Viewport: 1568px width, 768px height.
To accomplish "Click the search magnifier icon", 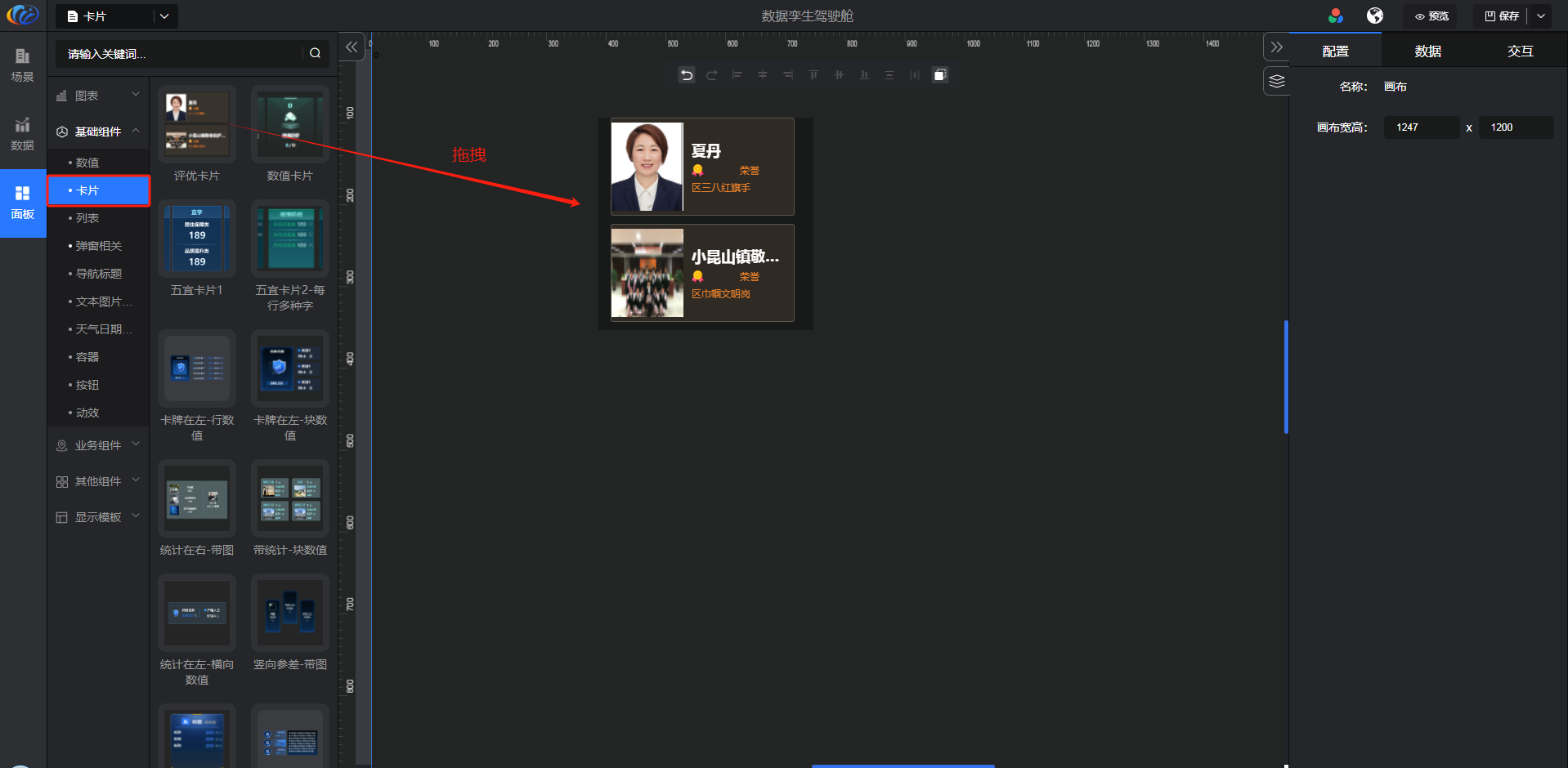I will [x=315, y=53].
